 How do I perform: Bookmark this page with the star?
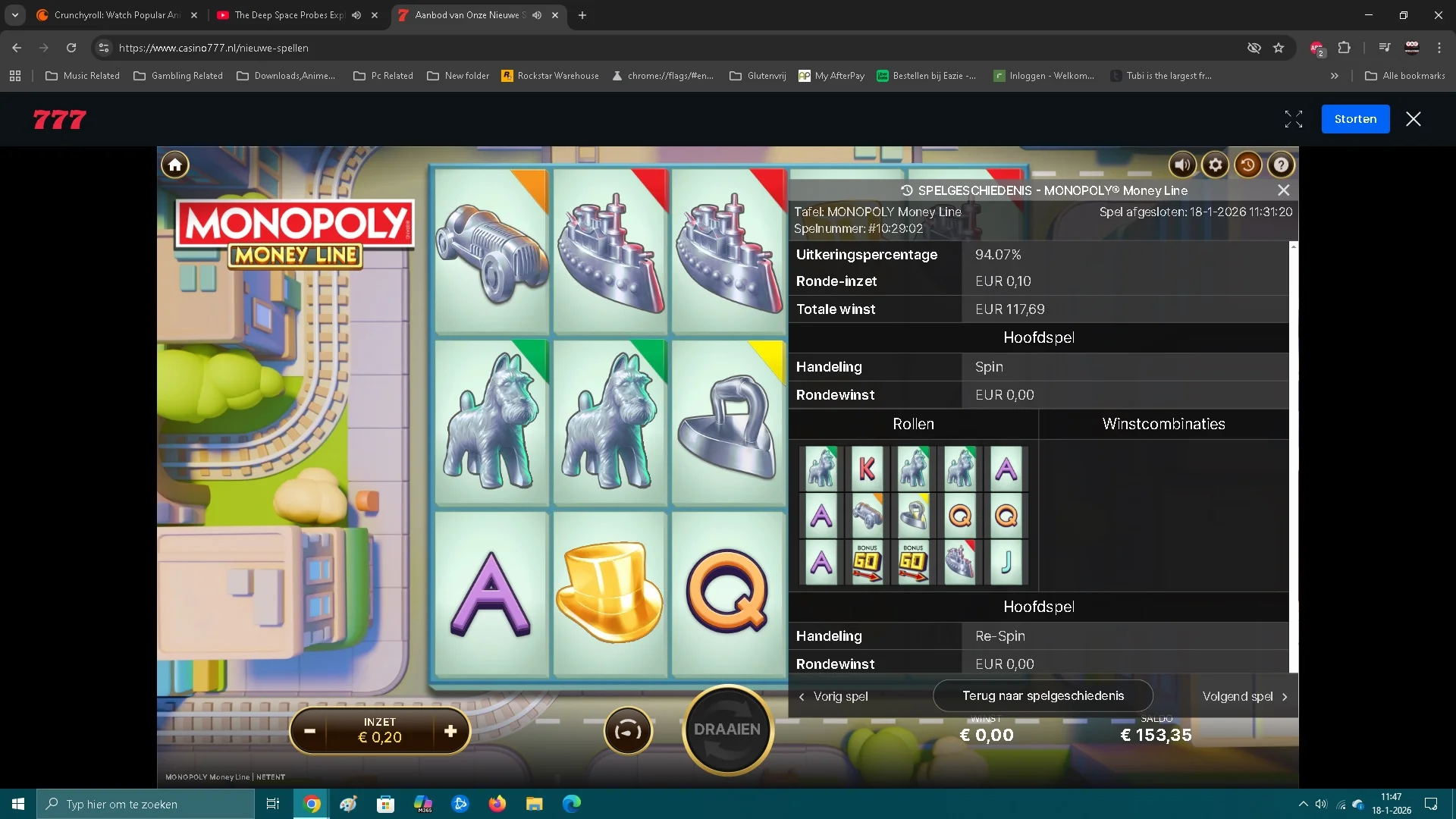pos(1279,48)
